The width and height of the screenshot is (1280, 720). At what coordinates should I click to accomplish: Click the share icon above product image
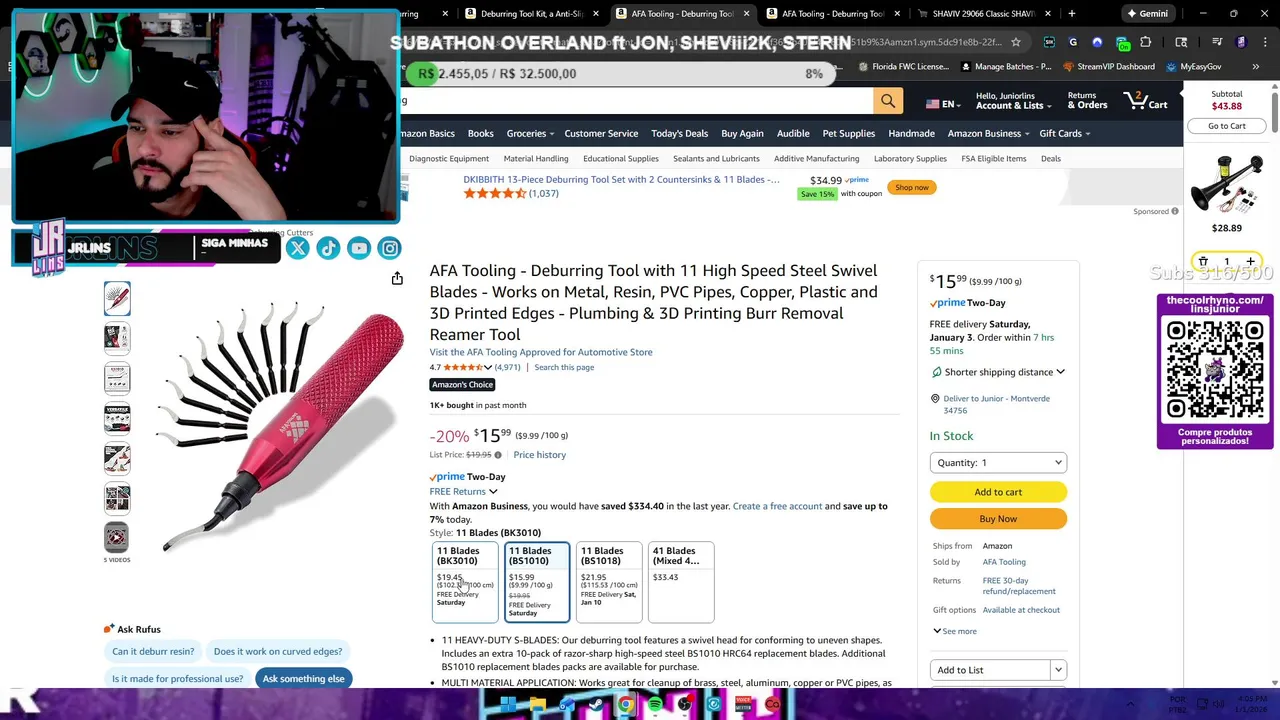coord(397,278)
